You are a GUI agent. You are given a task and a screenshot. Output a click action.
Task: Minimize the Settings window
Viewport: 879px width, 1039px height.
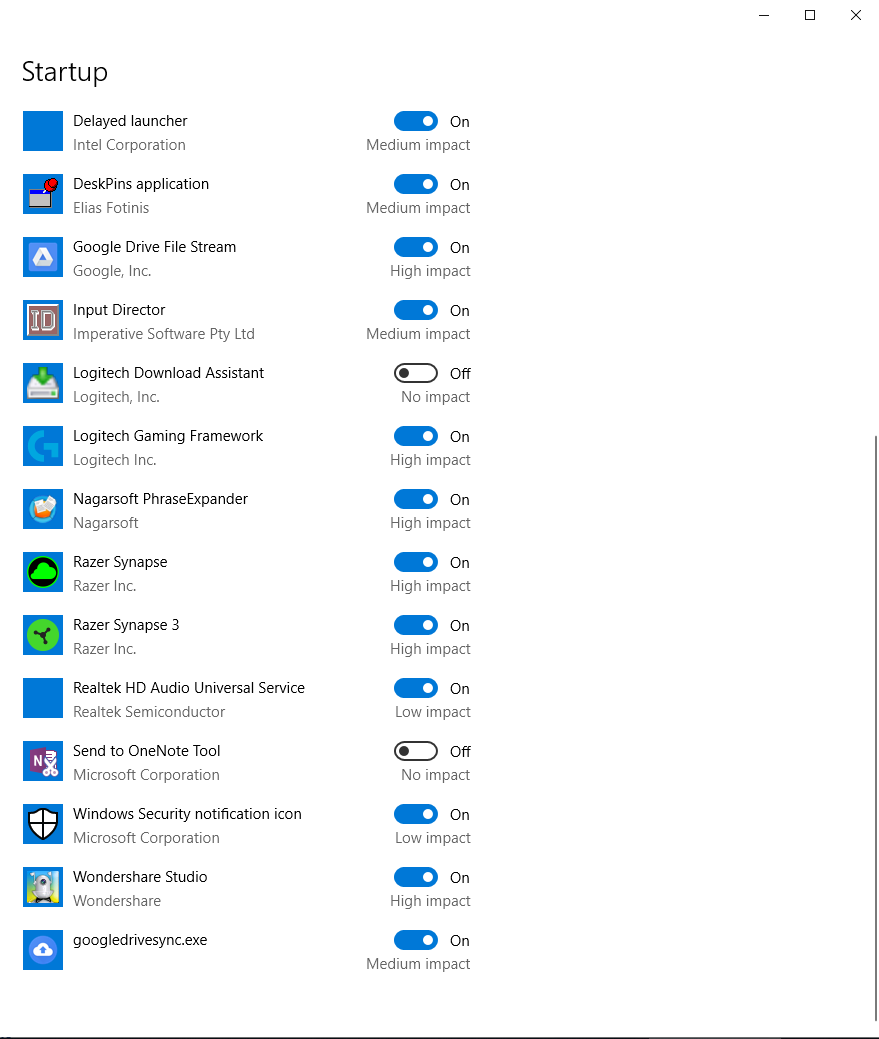point(764,15)
